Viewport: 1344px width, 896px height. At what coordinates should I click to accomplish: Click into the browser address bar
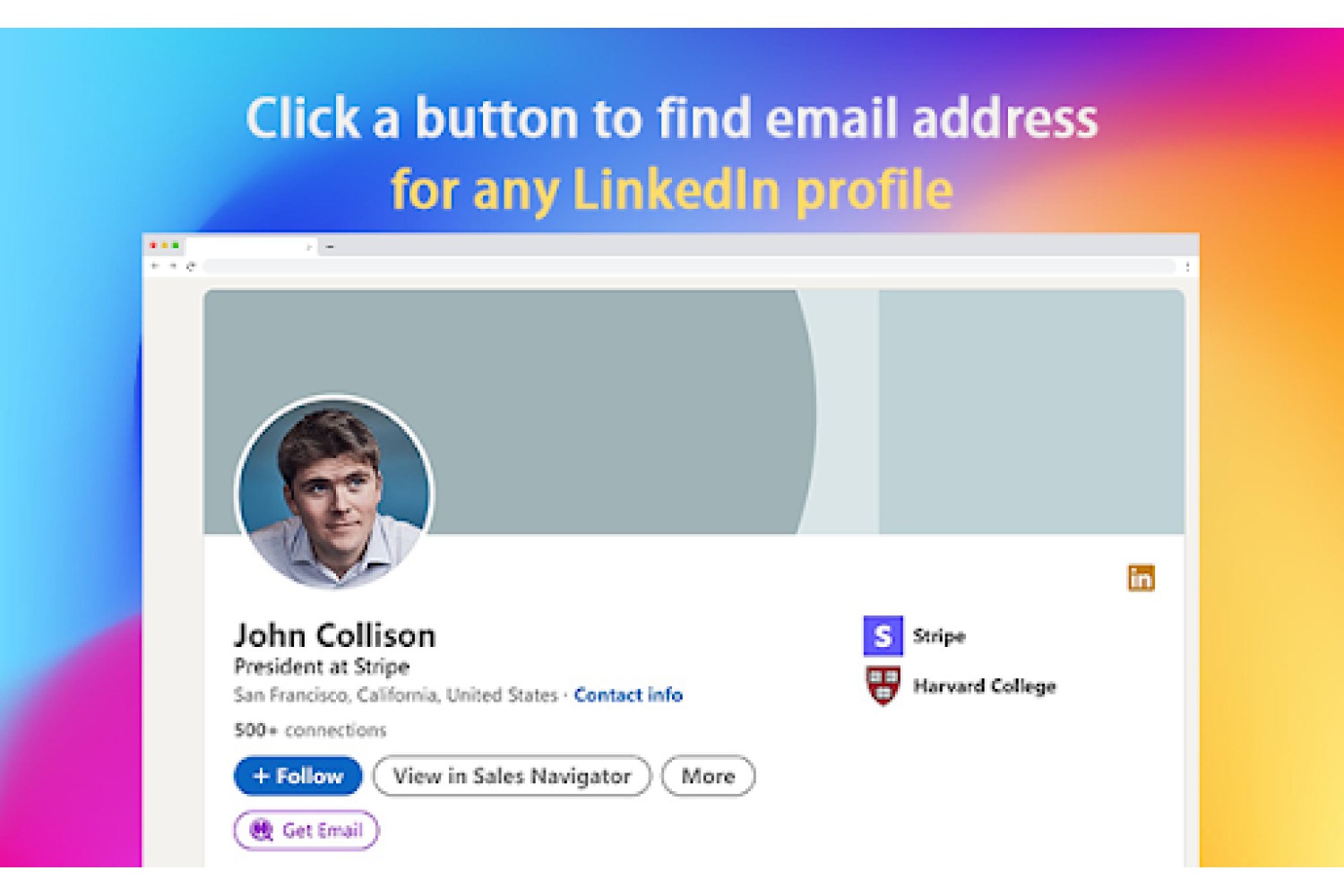click(x=688, y=266)
